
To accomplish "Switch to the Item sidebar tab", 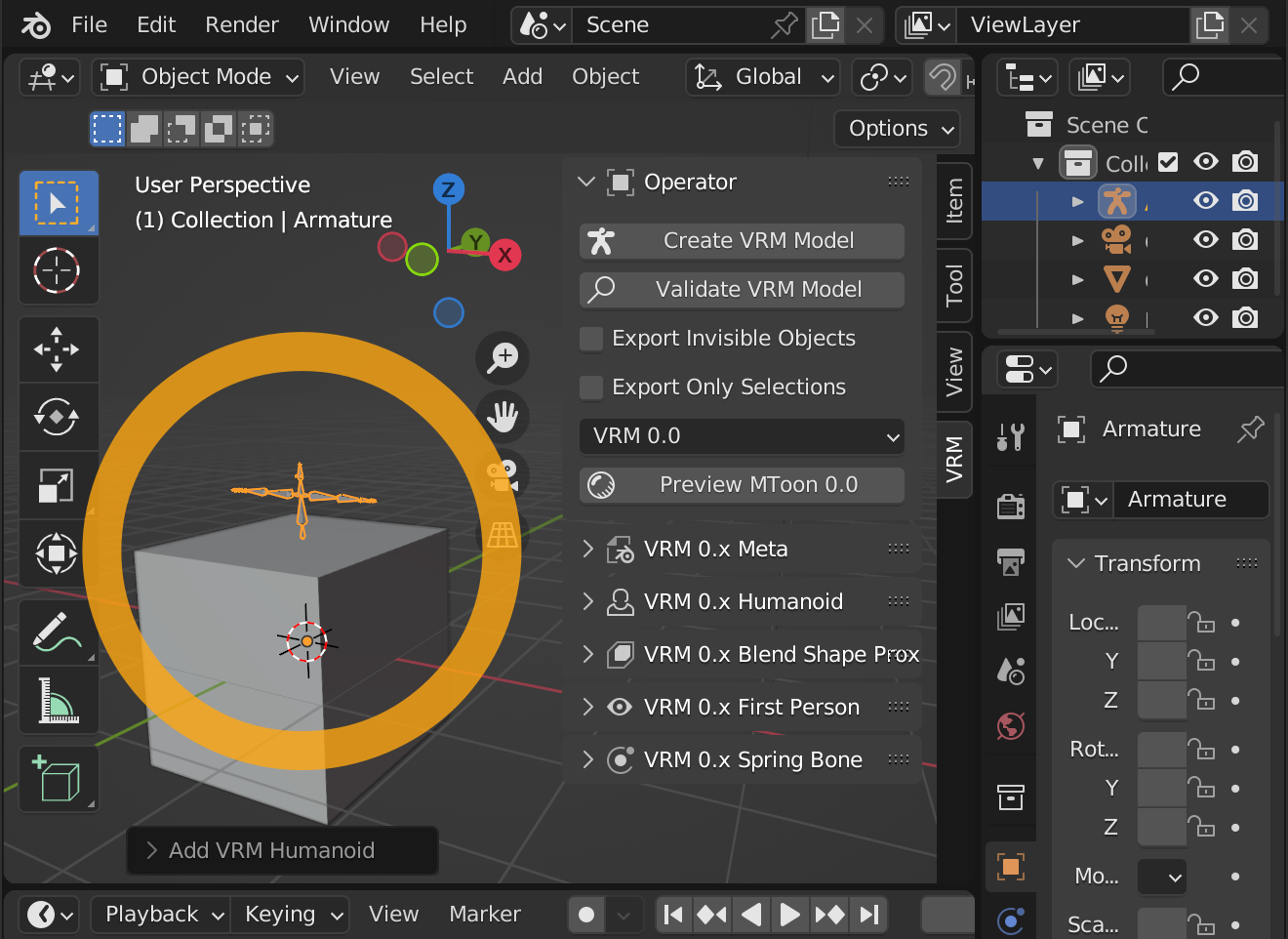I will pyautogui.click(x=954, y=201).
